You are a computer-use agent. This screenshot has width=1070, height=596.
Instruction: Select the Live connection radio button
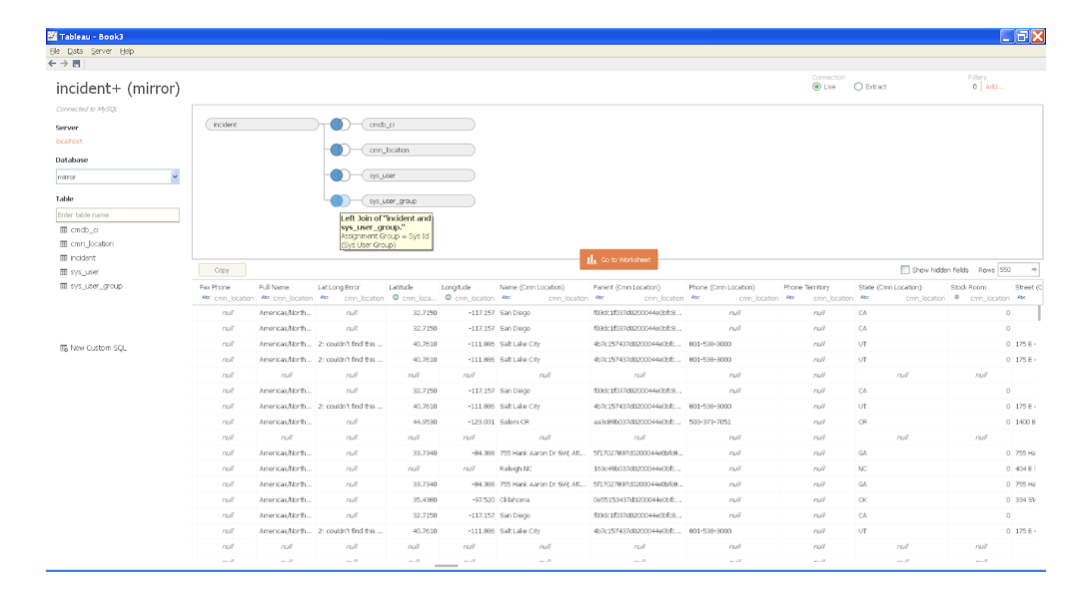click(x=817, y=87)
